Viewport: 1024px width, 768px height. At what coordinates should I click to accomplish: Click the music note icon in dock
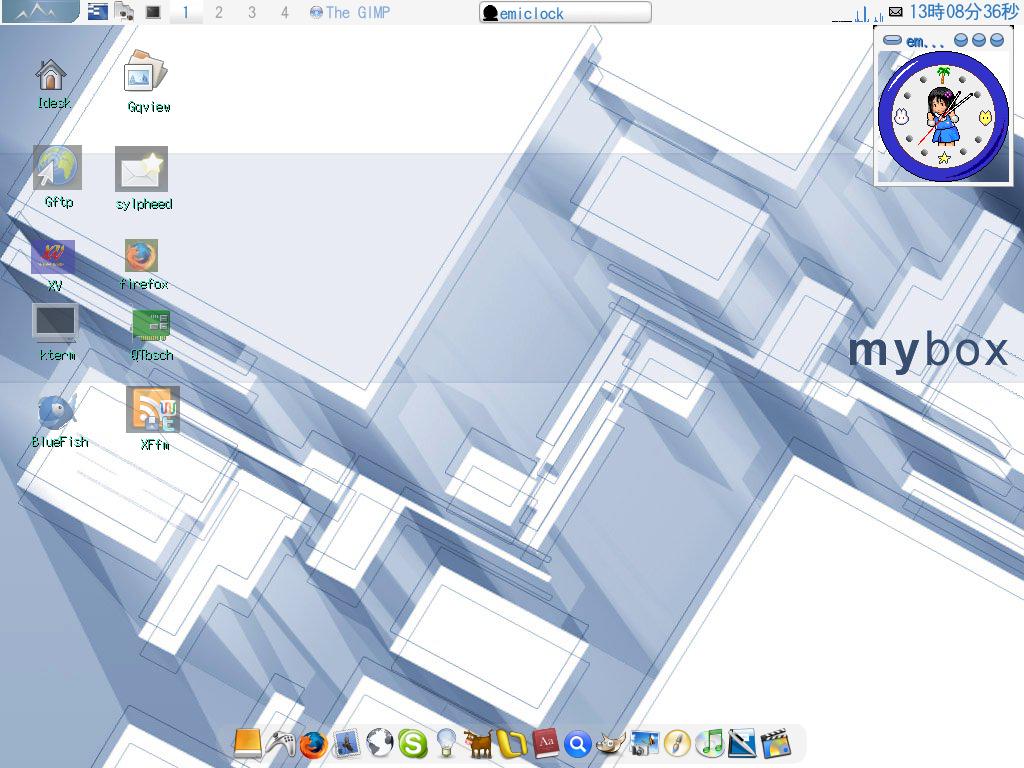(x=709, y=743)
